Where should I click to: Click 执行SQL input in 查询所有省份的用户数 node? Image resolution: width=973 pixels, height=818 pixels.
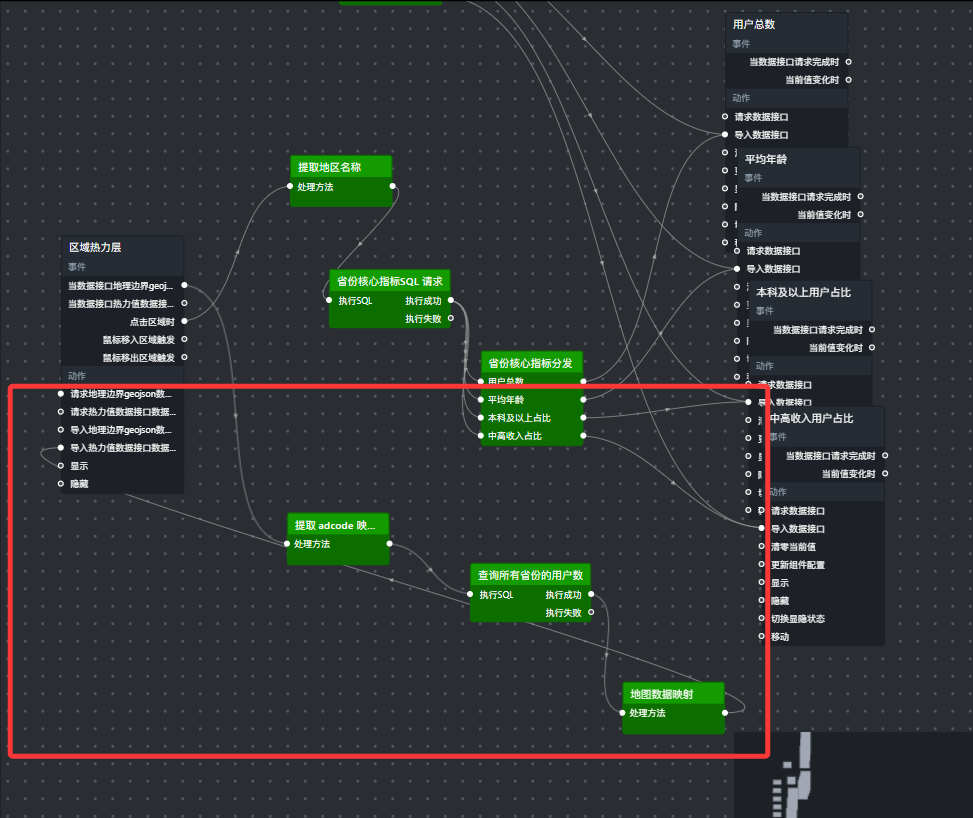tap(496, 595)
